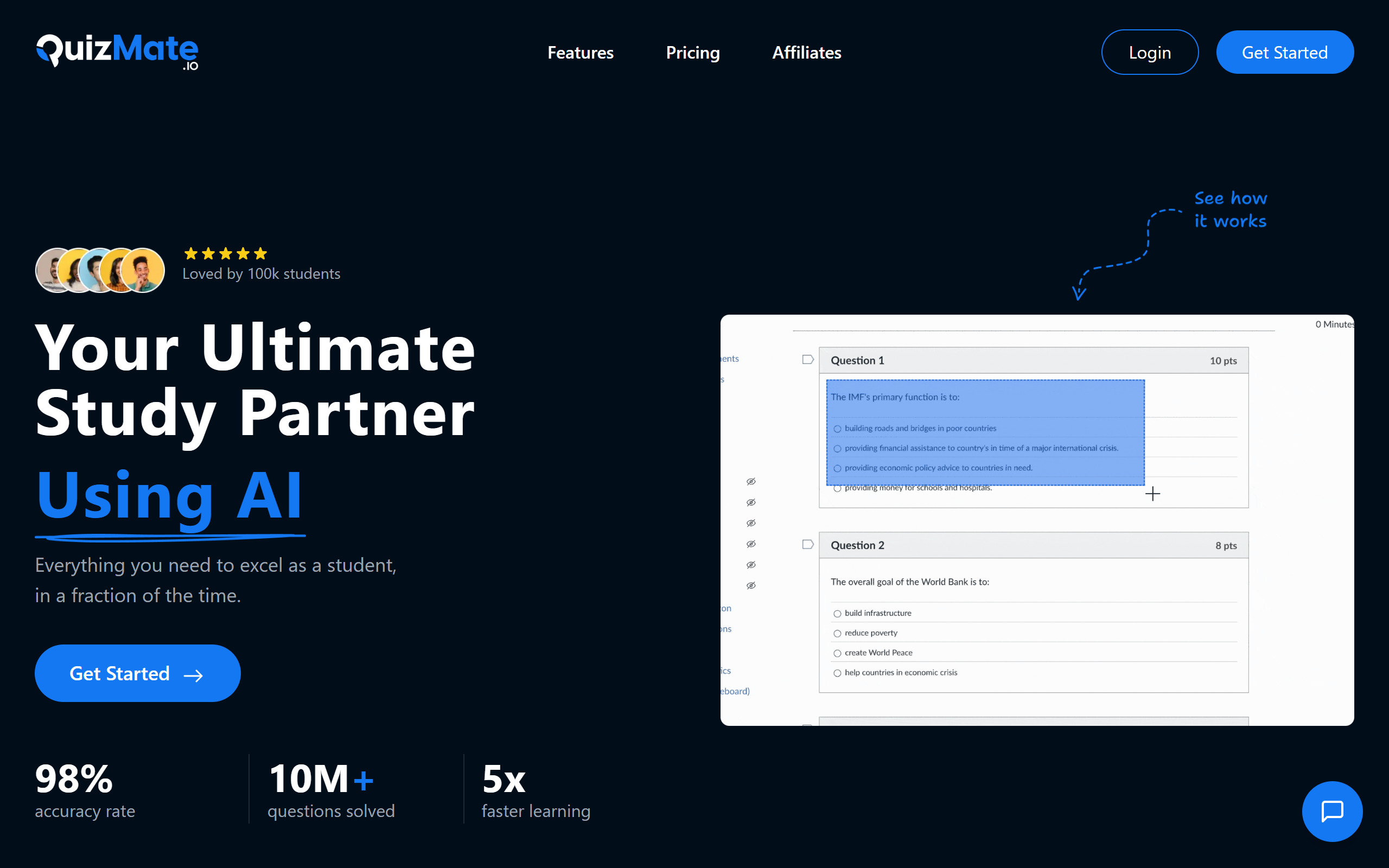The image size is (1389, 868).
Task: Select the 'create World Peace' option
Action: tap(837, 653)
